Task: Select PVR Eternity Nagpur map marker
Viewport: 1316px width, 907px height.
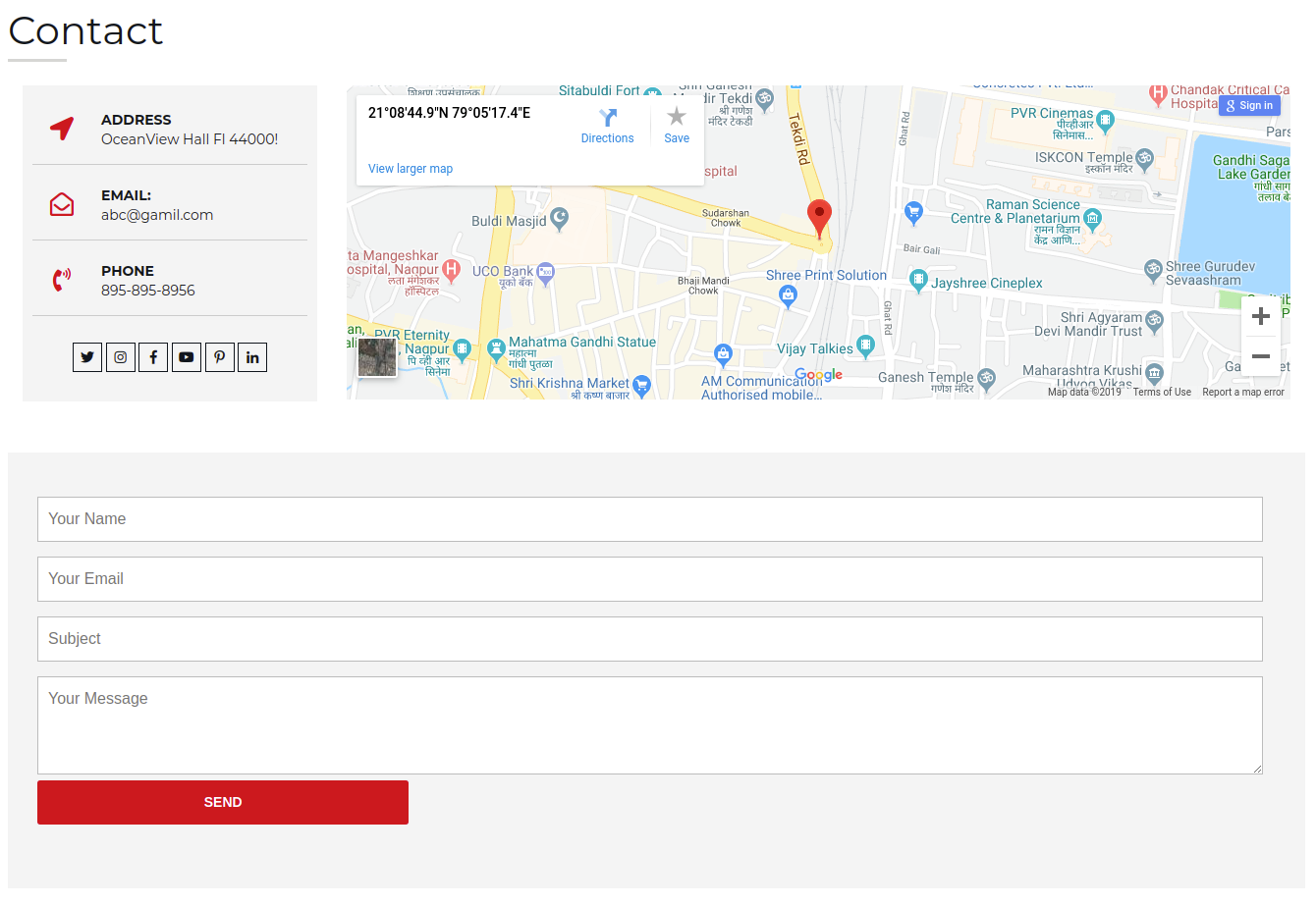Action: 463,349
